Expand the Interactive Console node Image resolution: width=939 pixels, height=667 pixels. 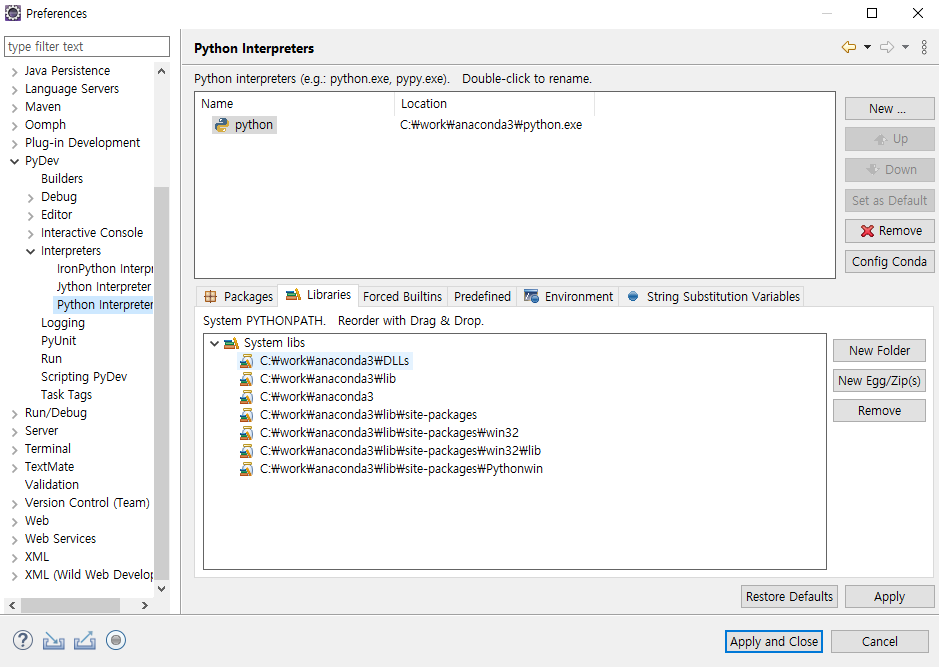click(x=31, y=233)
